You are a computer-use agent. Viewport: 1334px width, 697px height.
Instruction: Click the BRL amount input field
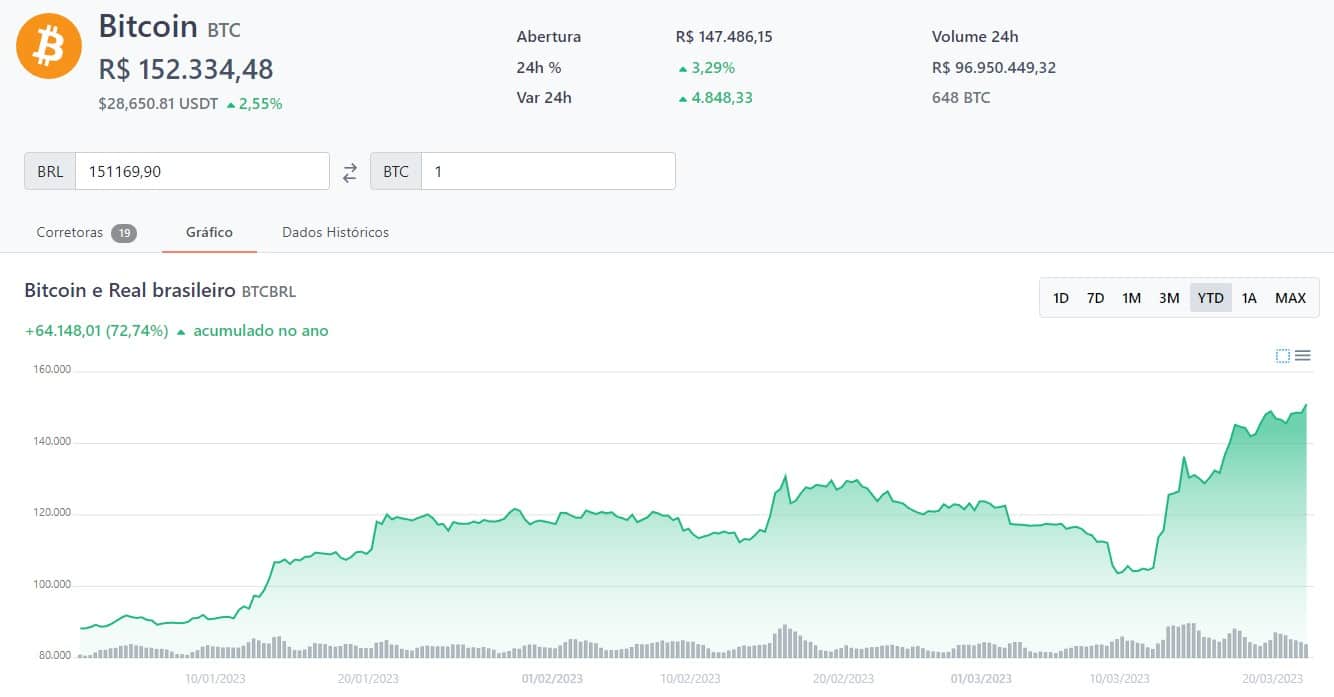[202, 171]
